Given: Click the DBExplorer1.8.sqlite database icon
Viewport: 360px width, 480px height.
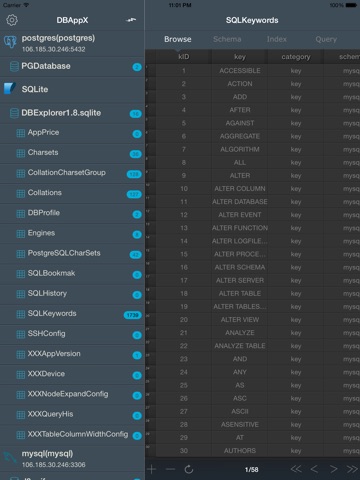Looking at the screenshot, I should [x=14, y=113].
